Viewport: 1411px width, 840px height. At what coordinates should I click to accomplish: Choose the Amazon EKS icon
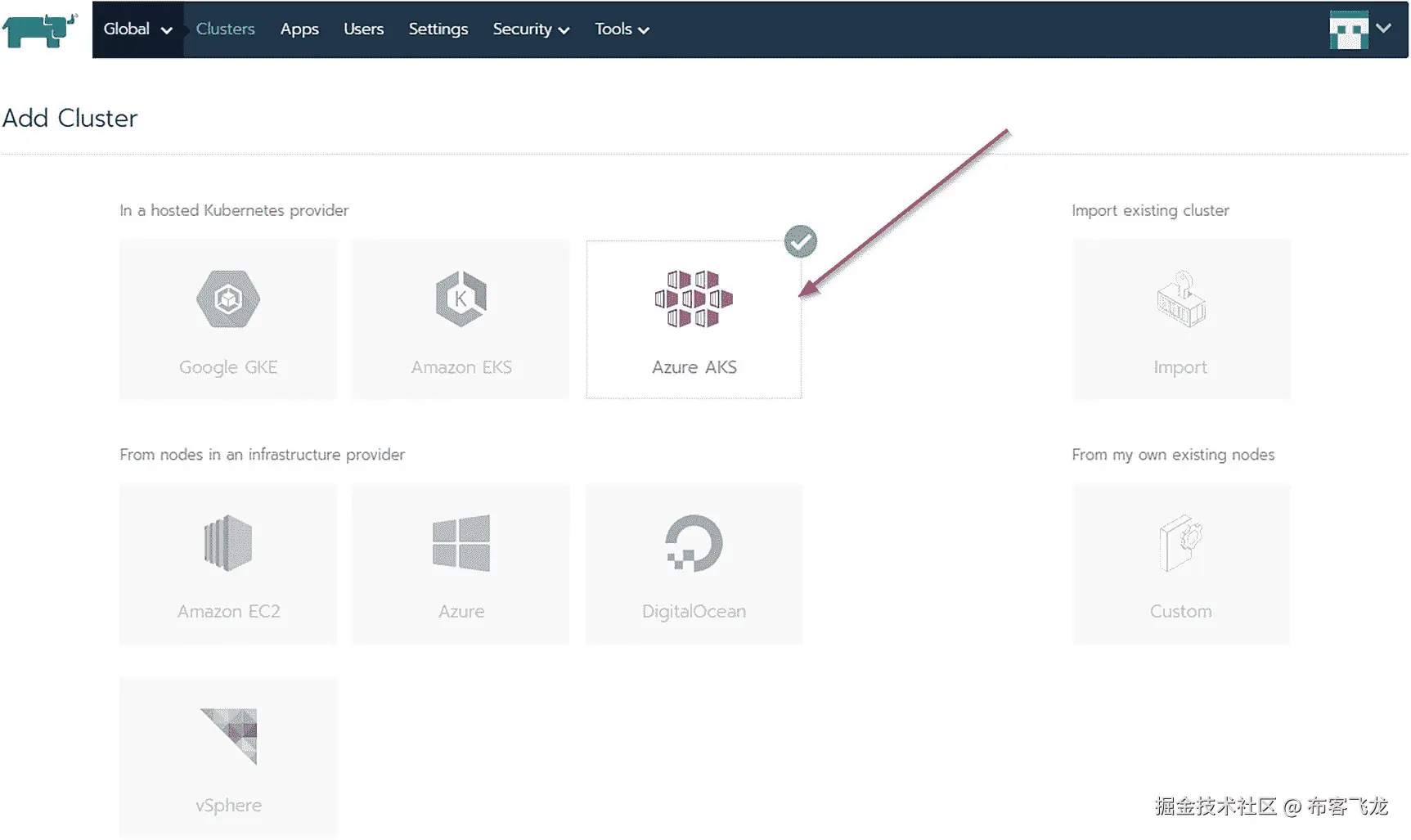tap(461, 299)
